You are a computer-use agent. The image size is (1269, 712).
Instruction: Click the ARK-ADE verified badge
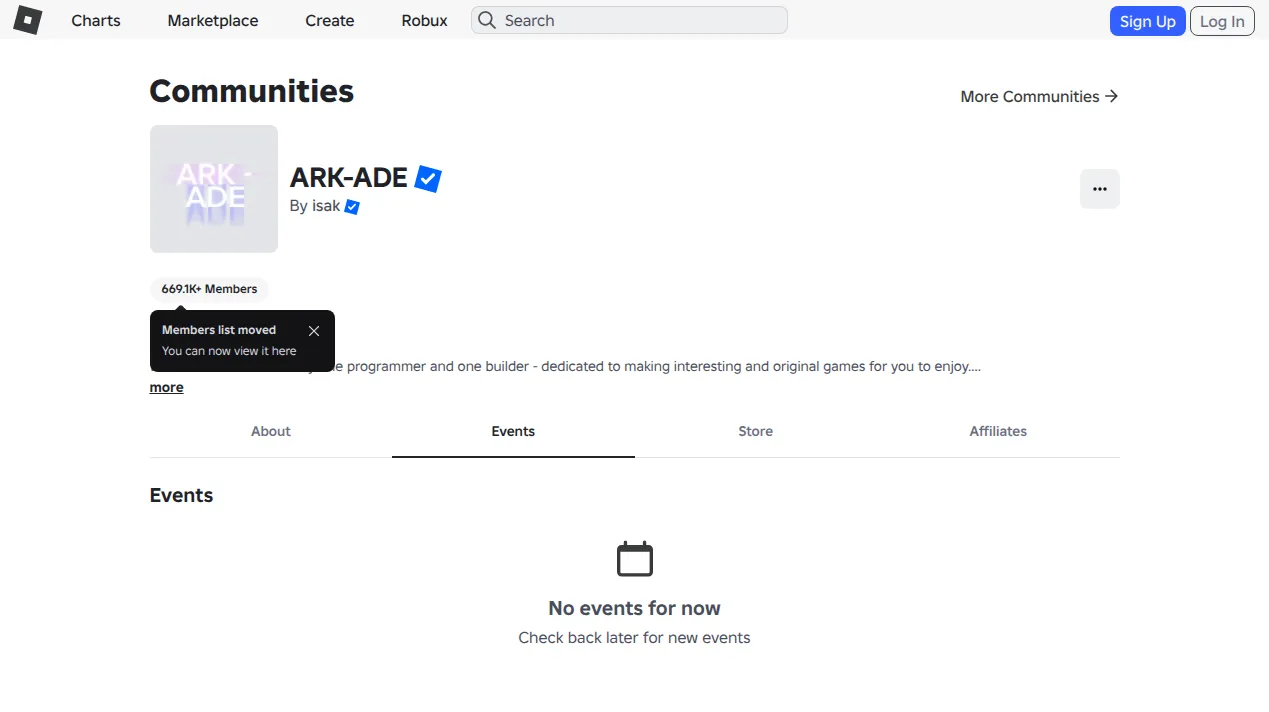point(428,179)
